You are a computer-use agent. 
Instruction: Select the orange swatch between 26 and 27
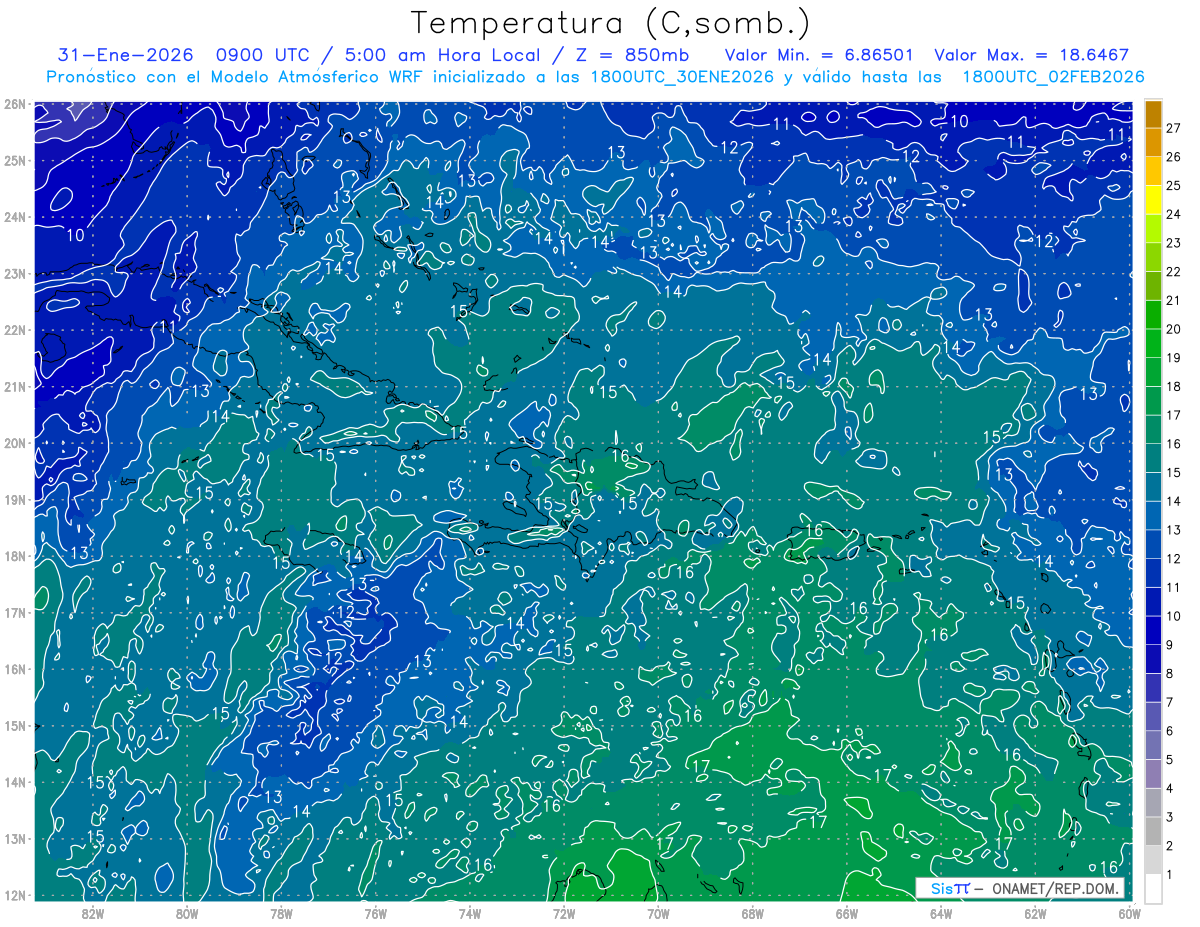coord(1153,143)
